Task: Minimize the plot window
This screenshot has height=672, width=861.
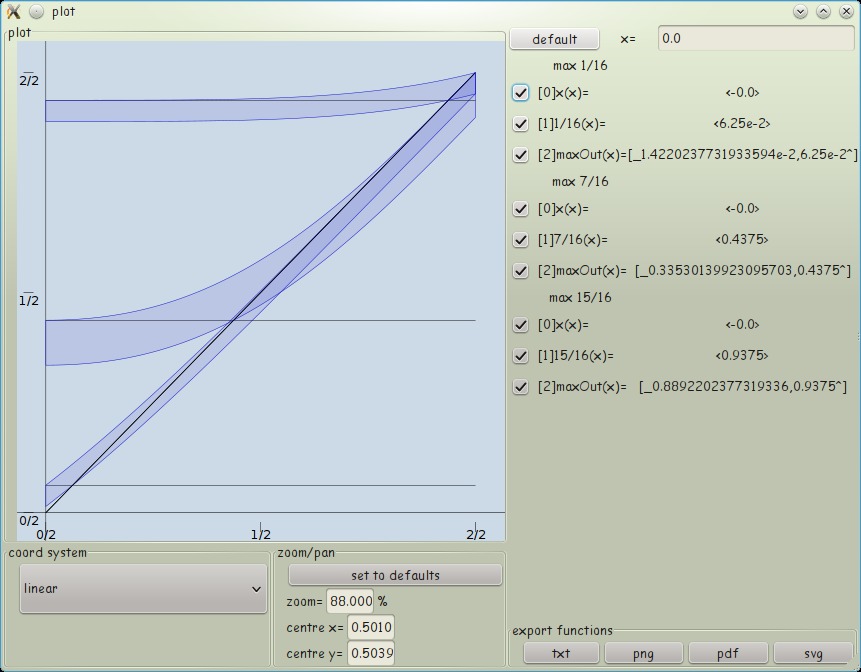Action: pos(800,12)
